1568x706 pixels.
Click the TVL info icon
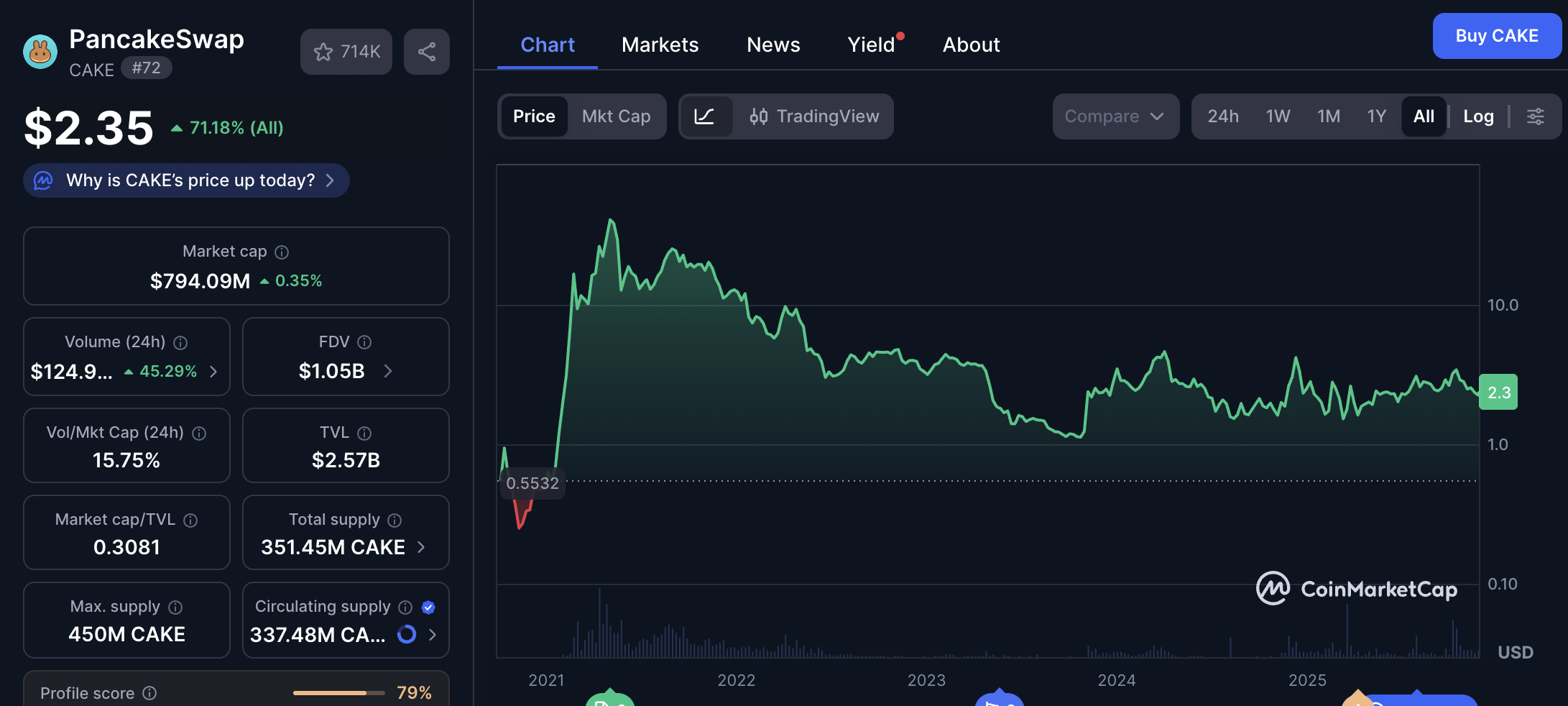click(x=363, y=433)
